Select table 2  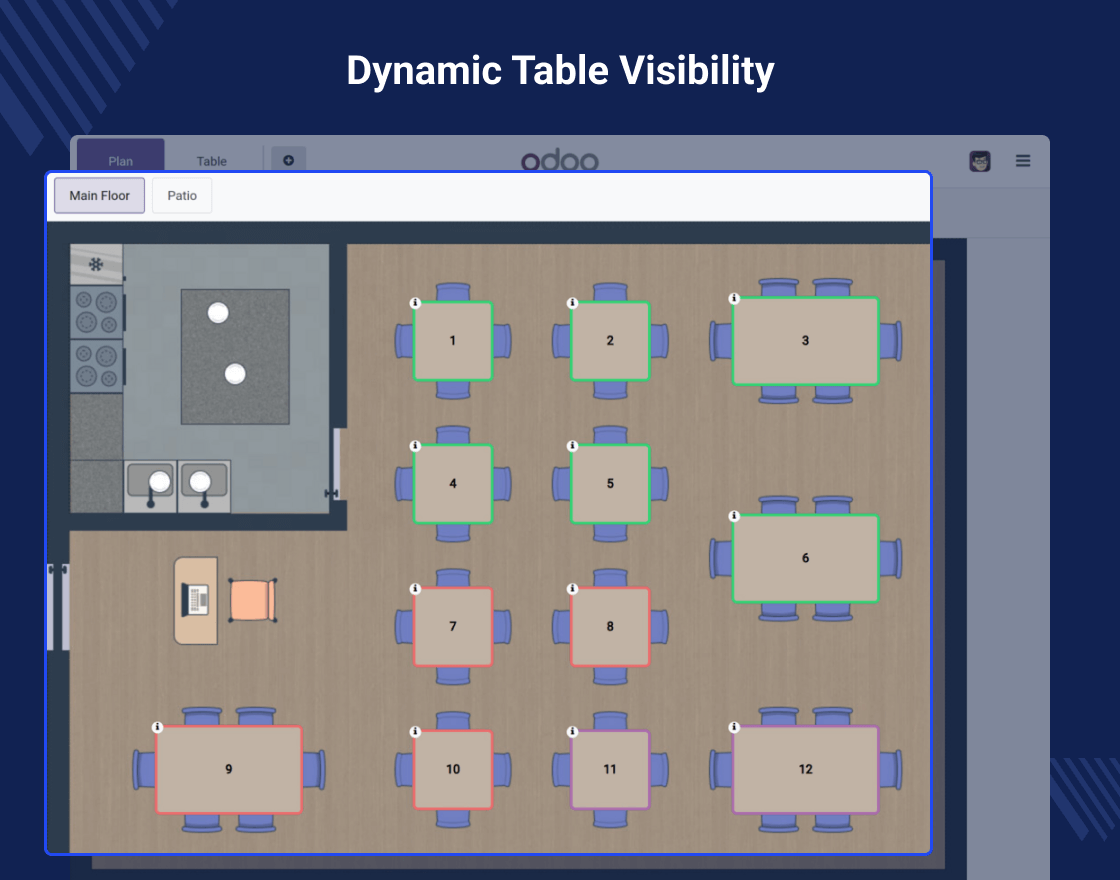pyautogui.click(x=610, y=341)
